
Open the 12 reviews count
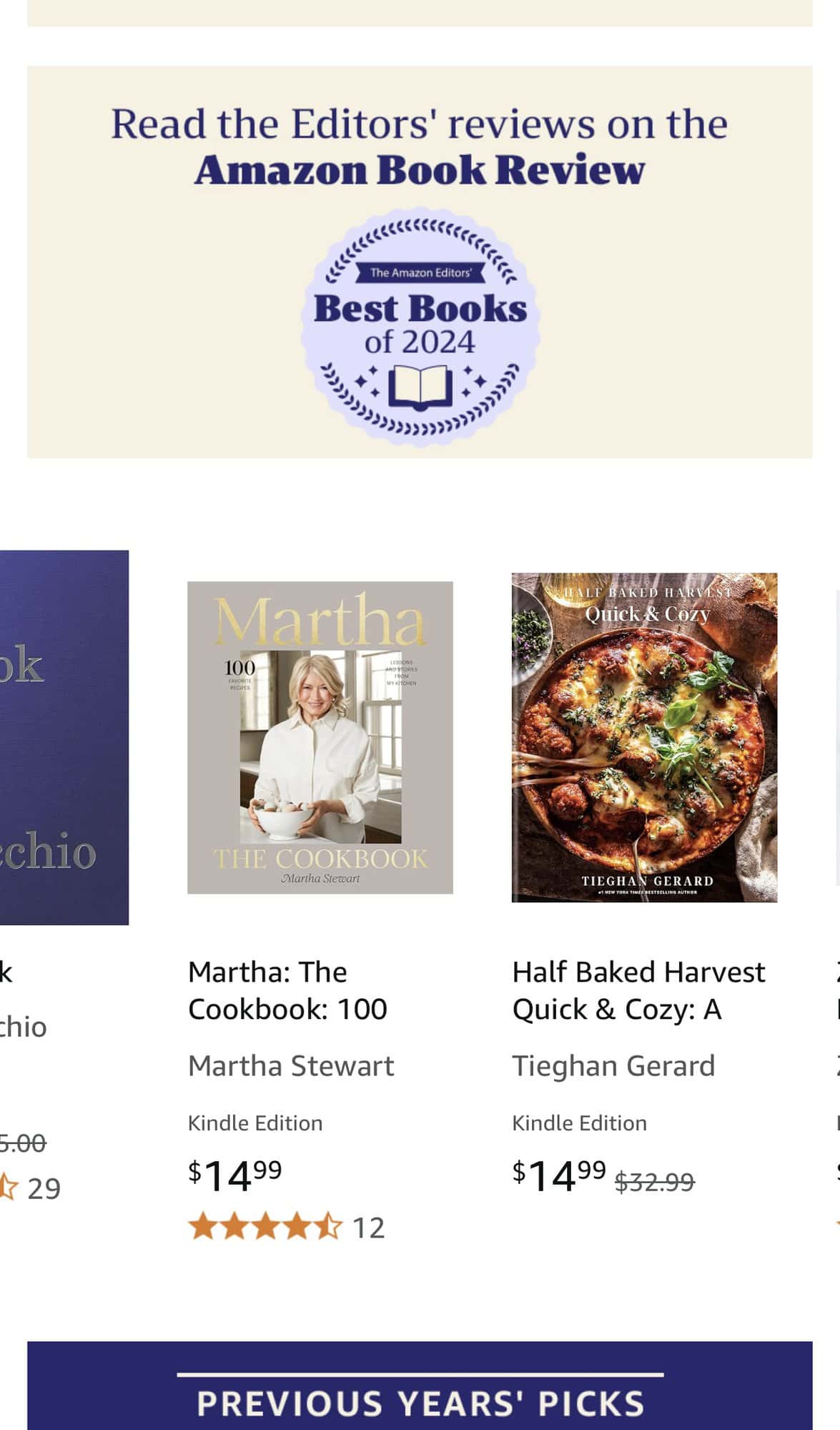pos(369,1228)
